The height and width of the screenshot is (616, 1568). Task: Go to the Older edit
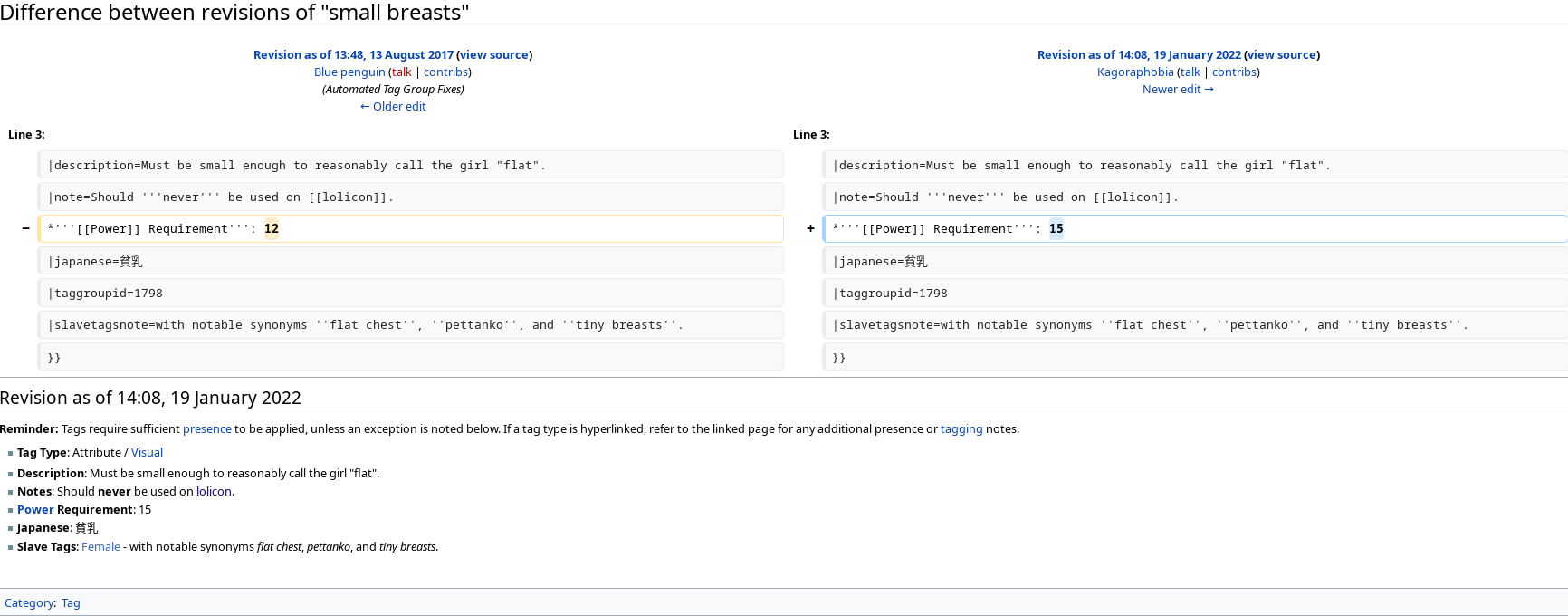393,107
